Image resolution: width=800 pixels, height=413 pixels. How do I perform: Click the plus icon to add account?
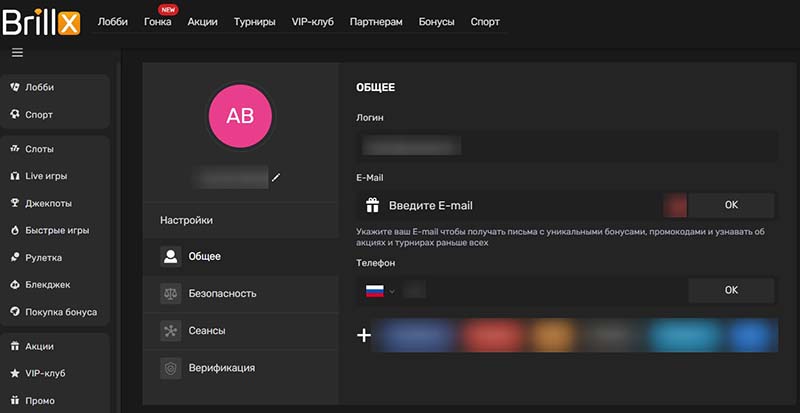tap(364, 336)
